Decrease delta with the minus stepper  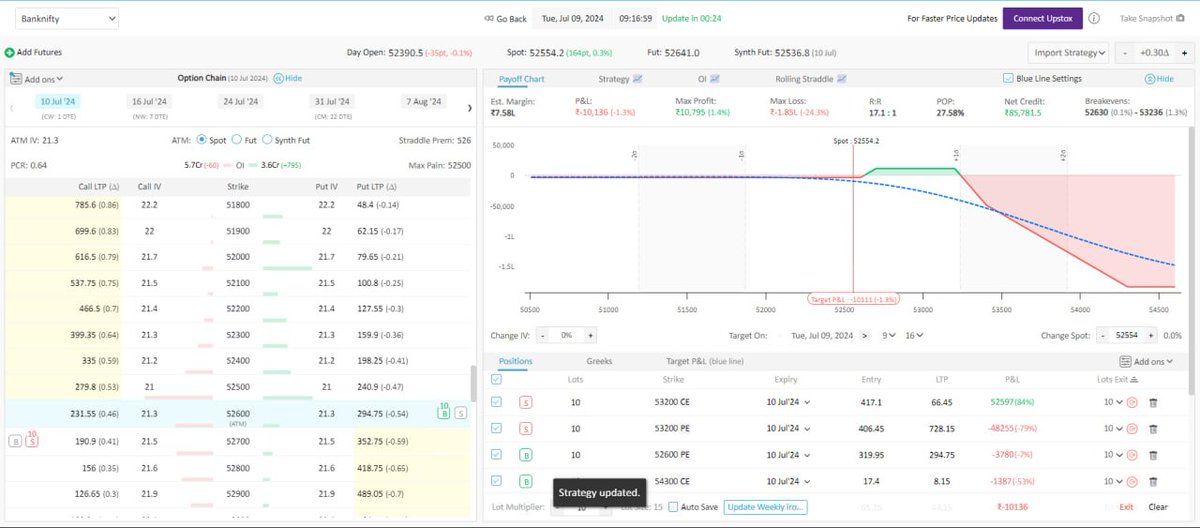(1127, 52)
